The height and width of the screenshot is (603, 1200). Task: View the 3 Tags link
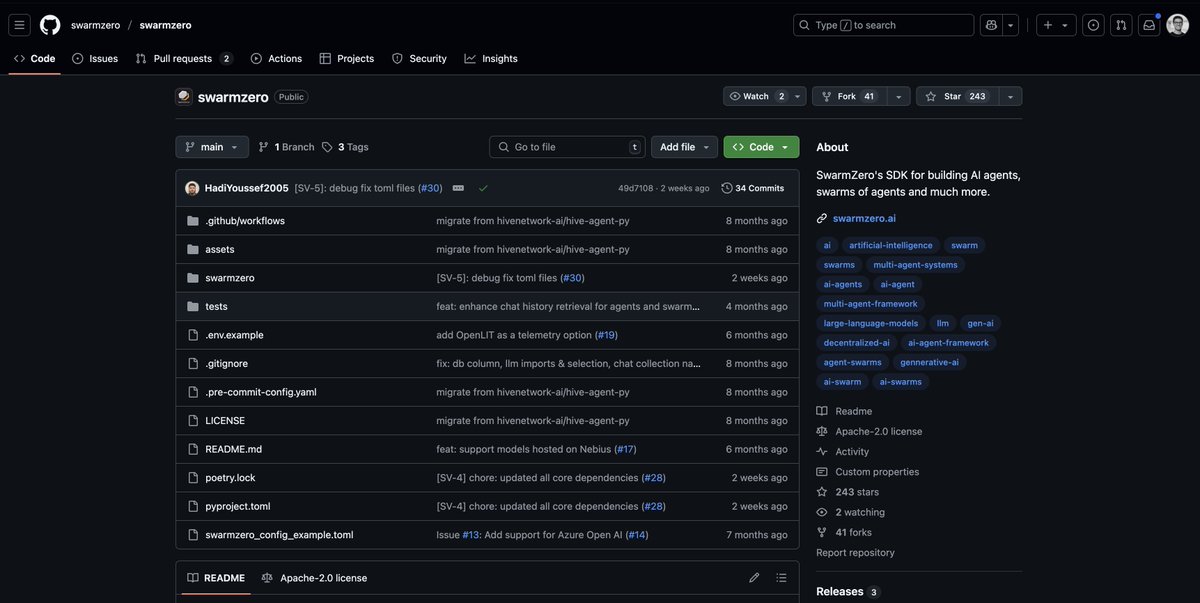tap(345, 147)
